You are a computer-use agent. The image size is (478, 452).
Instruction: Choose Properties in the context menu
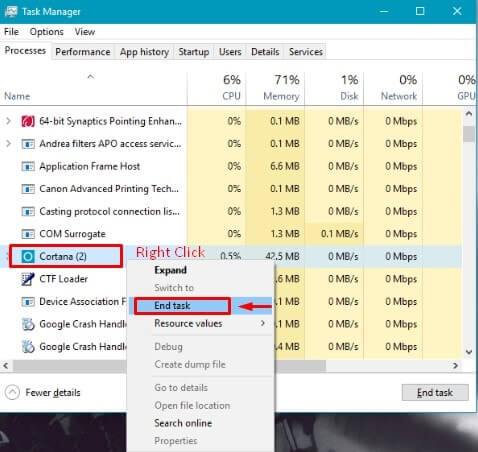click(200, 441)
